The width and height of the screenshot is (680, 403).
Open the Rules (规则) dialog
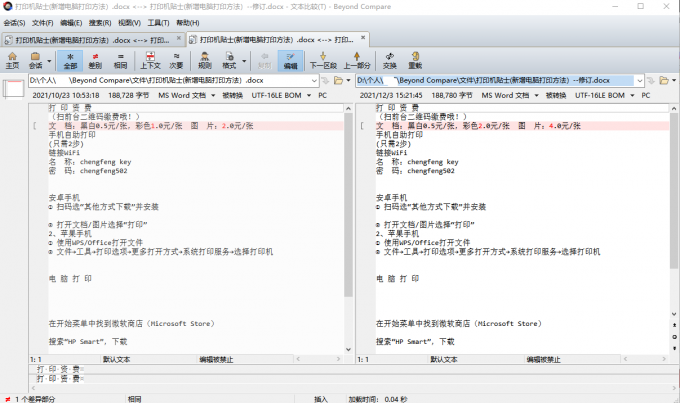click(x=205, y=60)
